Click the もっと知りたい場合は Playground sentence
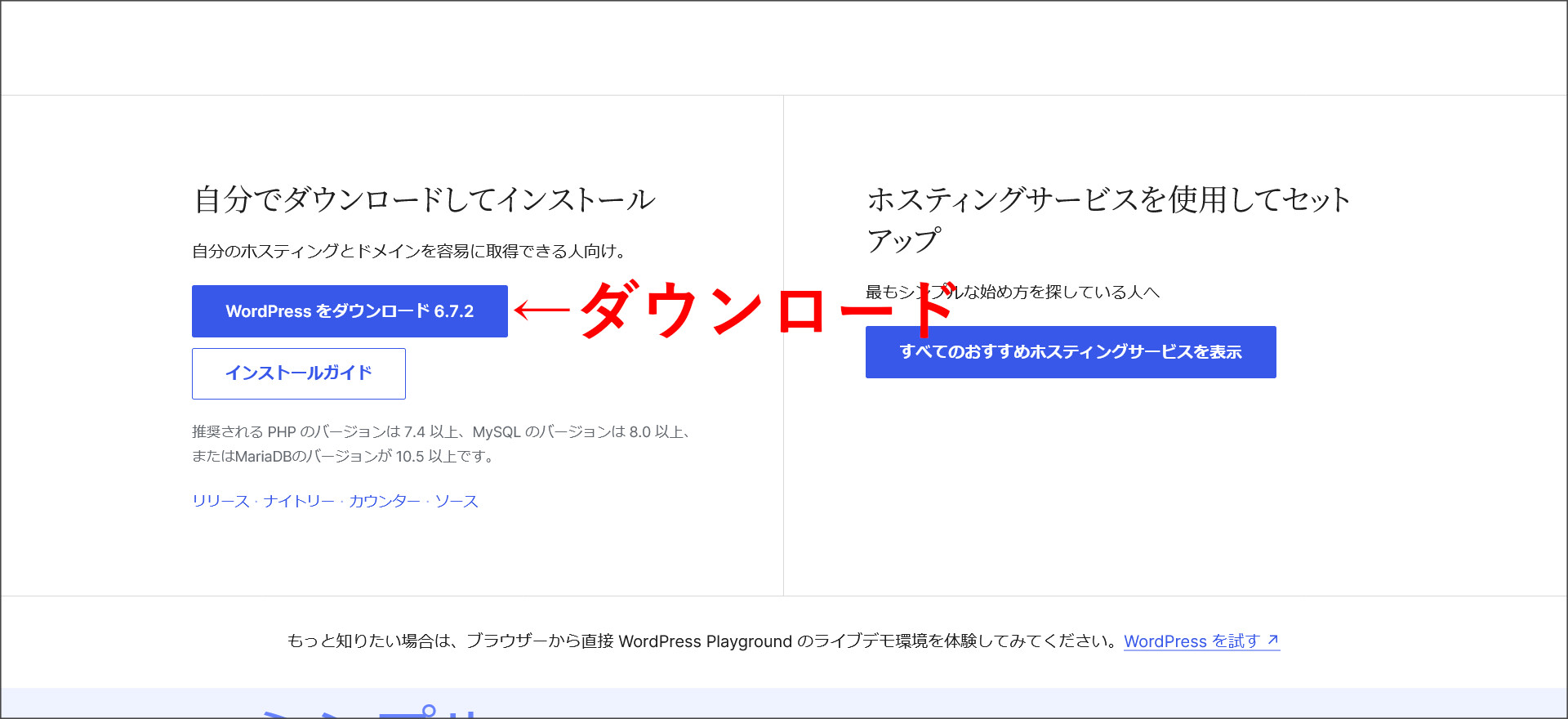 [x=702, y=641]
